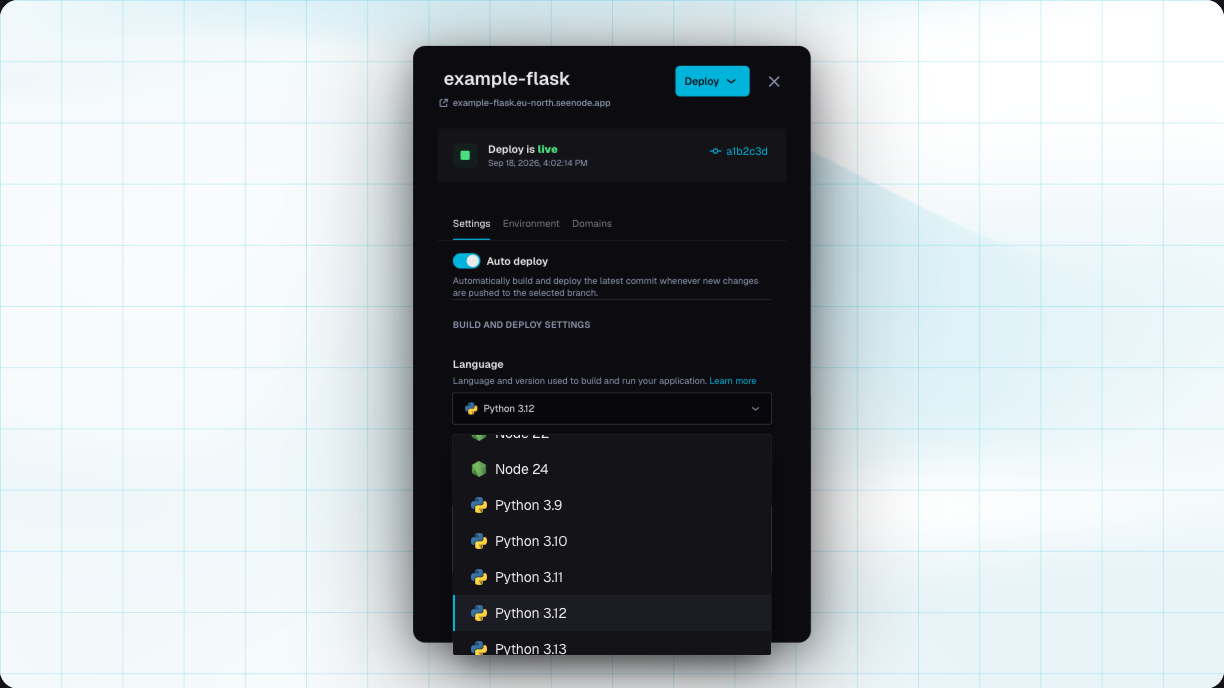This screenshot has width=1224, height=688.
Task: Select the highlighted Python 3.12 option
Action: coord(612,613)
